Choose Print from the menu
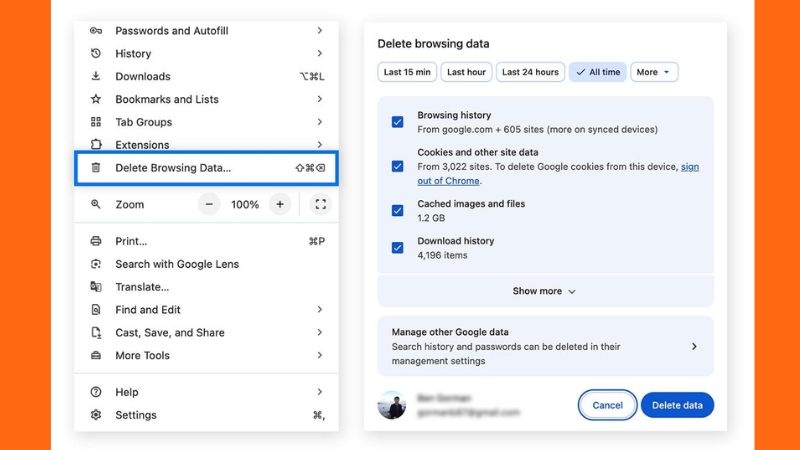Viewport: 800px width, 450px height. (x=206, y=241)
